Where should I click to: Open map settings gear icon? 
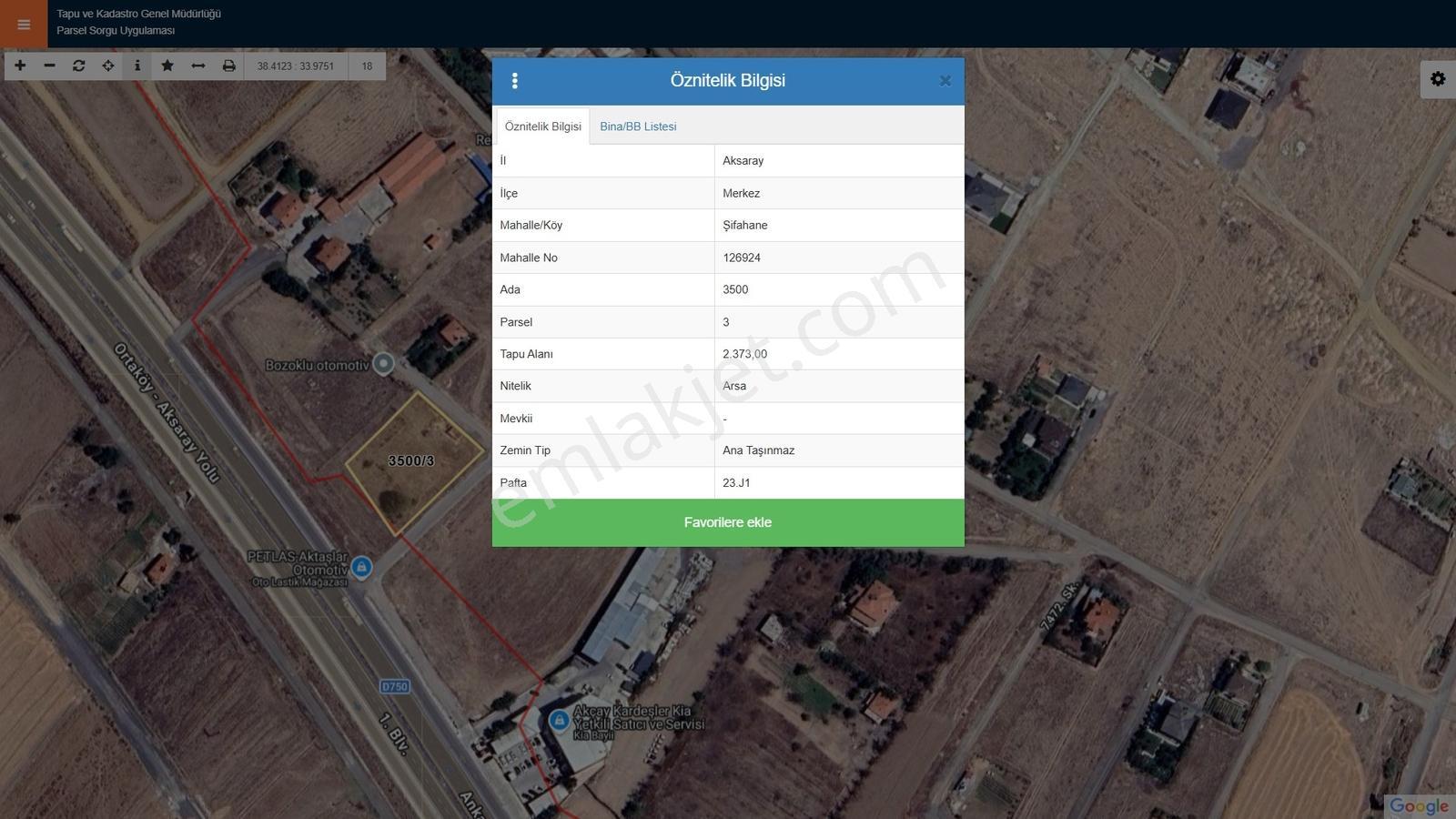click(x=1438, y=79)
